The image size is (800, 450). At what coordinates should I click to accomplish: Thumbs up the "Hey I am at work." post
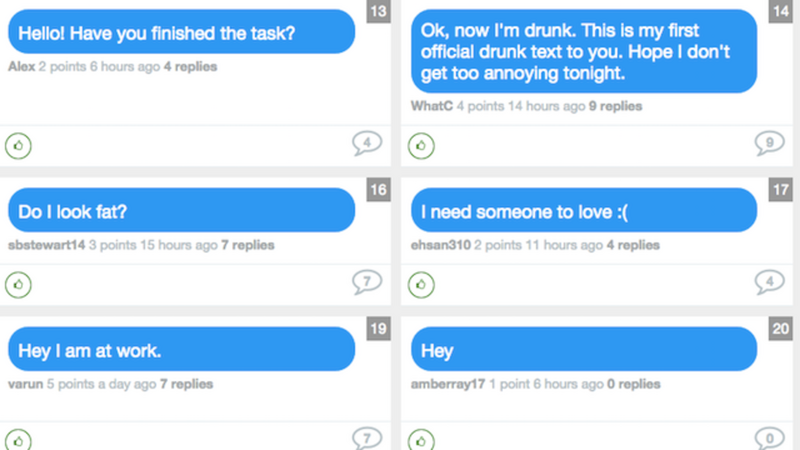click(18, 439)
